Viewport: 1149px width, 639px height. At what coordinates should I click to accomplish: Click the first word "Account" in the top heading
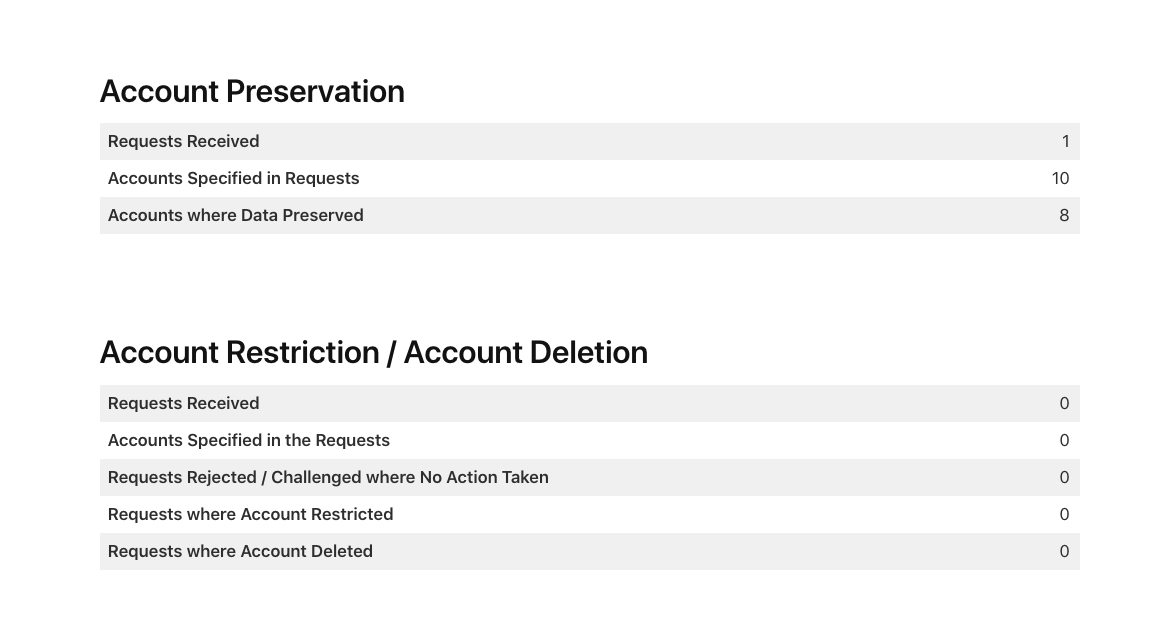coord(159,91)
